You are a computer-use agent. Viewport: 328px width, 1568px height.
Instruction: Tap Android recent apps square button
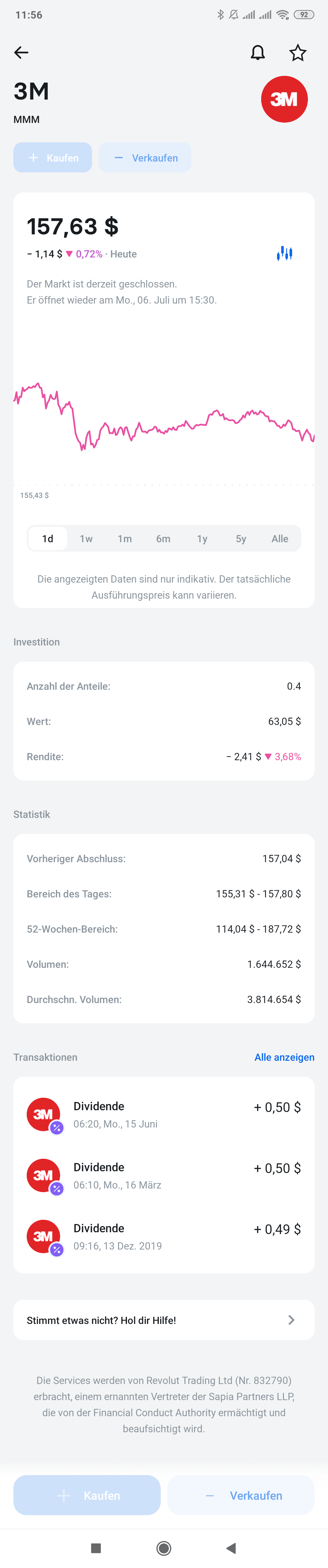(x=96, y=1548)
